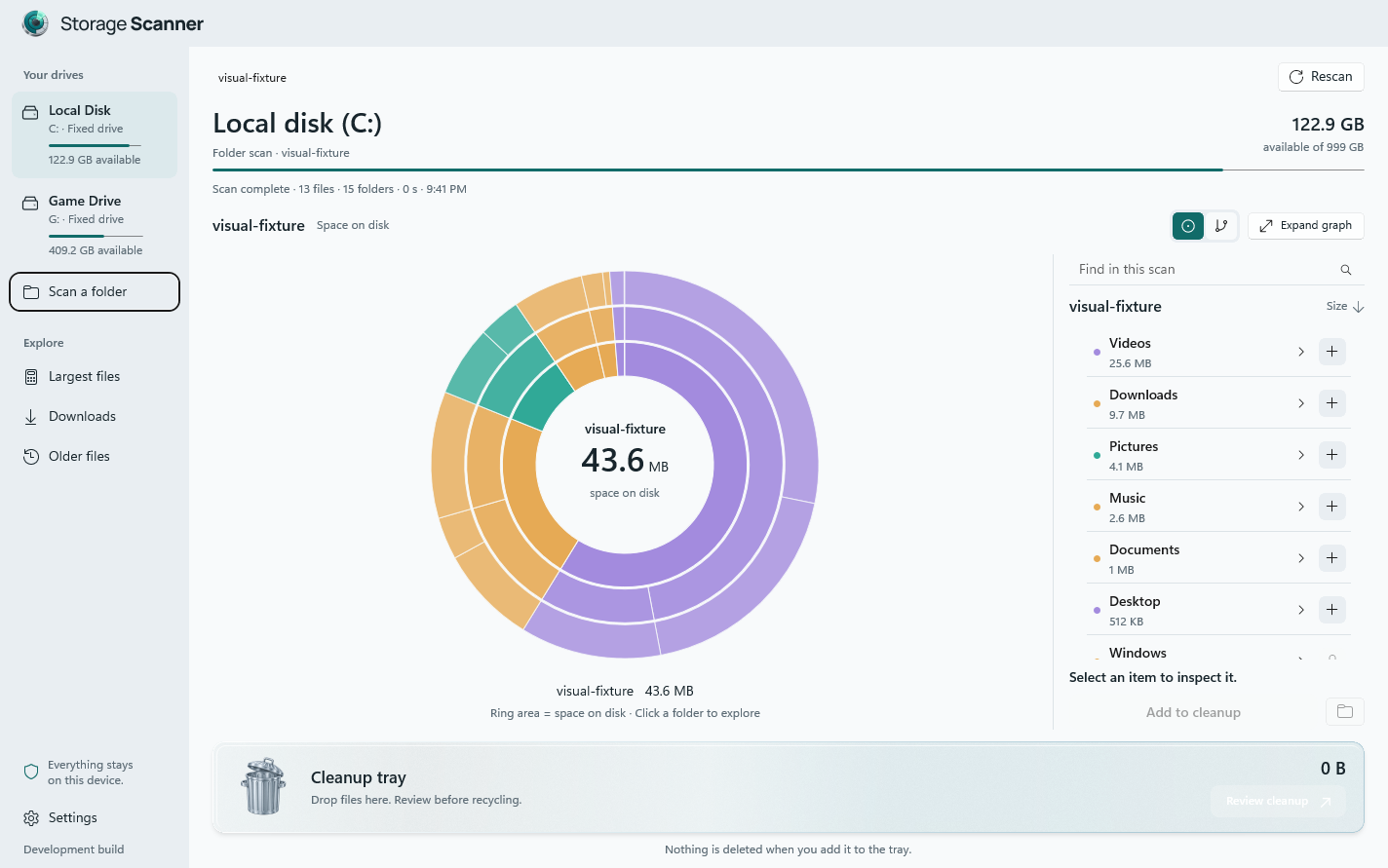Viewport: 1388px width, 868px height.
Task: Click 'Scan complete' status line
Action: coord(339,189)
